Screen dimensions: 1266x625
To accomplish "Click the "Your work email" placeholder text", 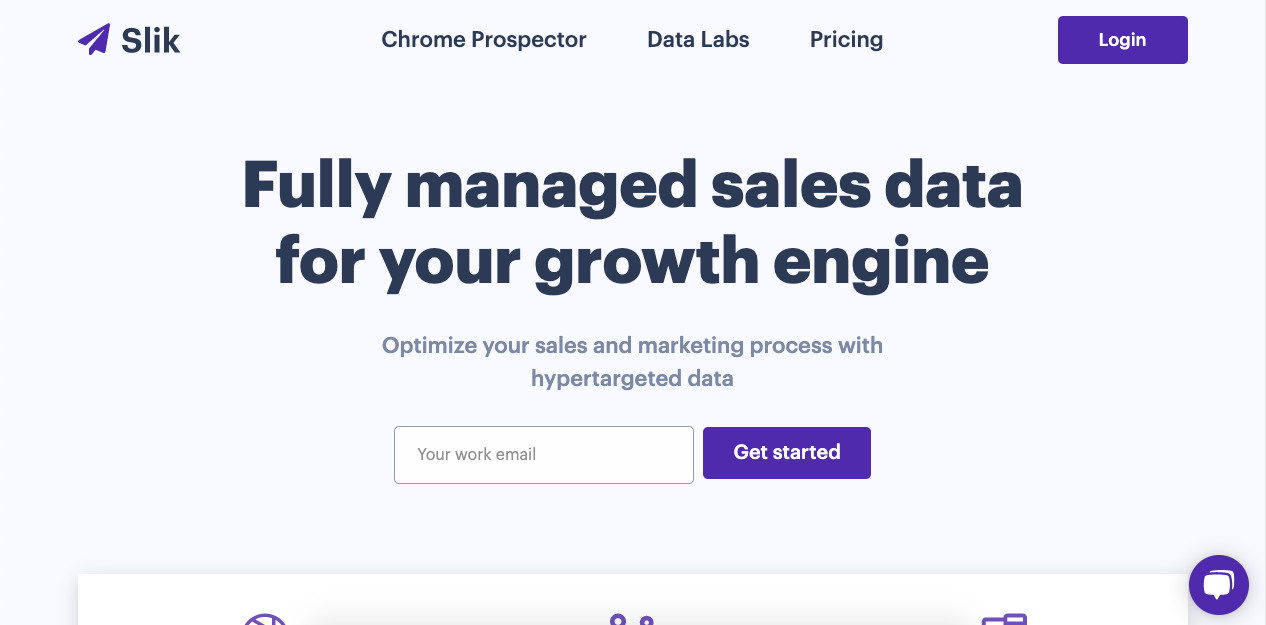I will click(x=476, y=454).
